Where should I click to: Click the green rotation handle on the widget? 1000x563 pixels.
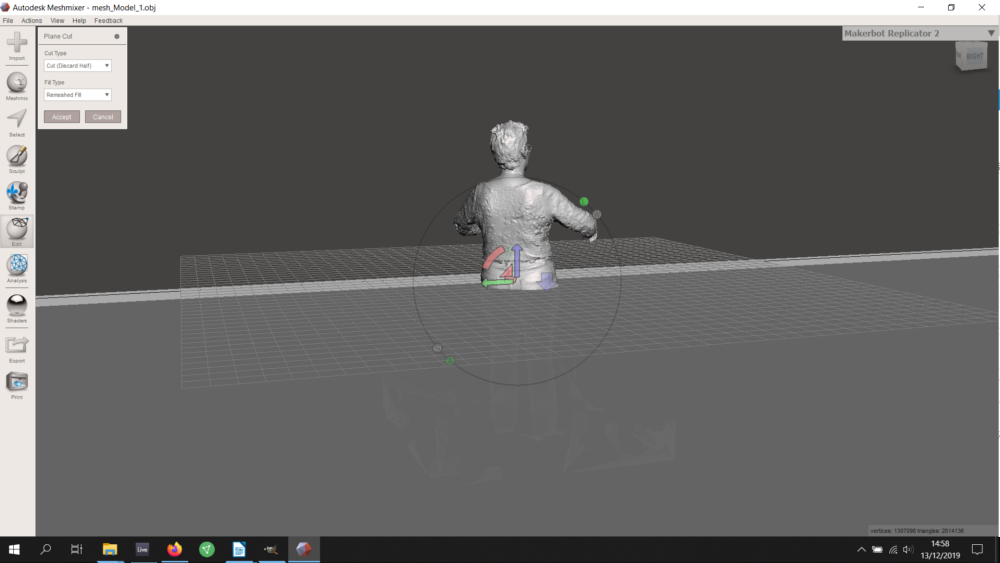(584, 201)
